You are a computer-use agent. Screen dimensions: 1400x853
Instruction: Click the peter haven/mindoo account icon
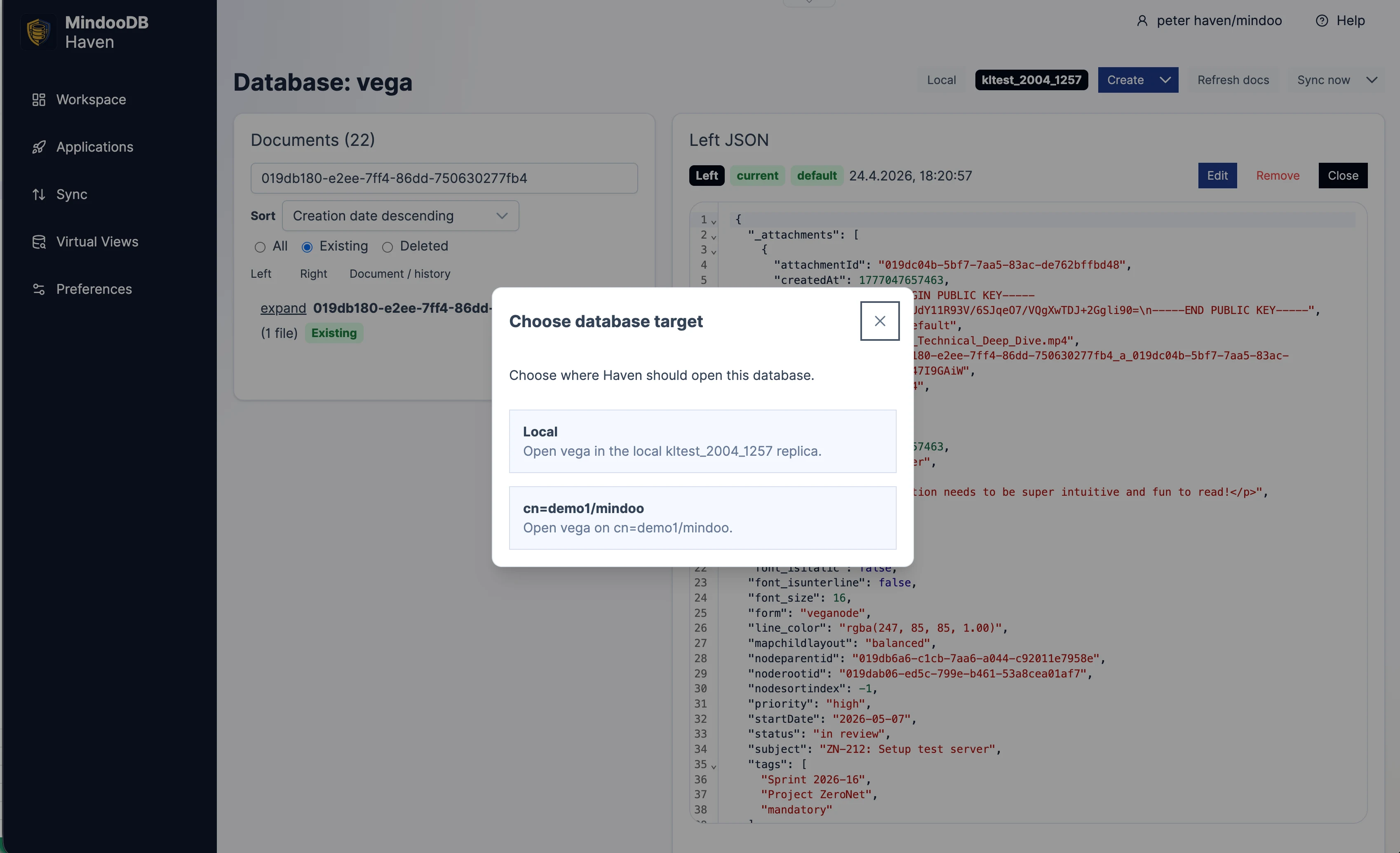click(1142, 21)
